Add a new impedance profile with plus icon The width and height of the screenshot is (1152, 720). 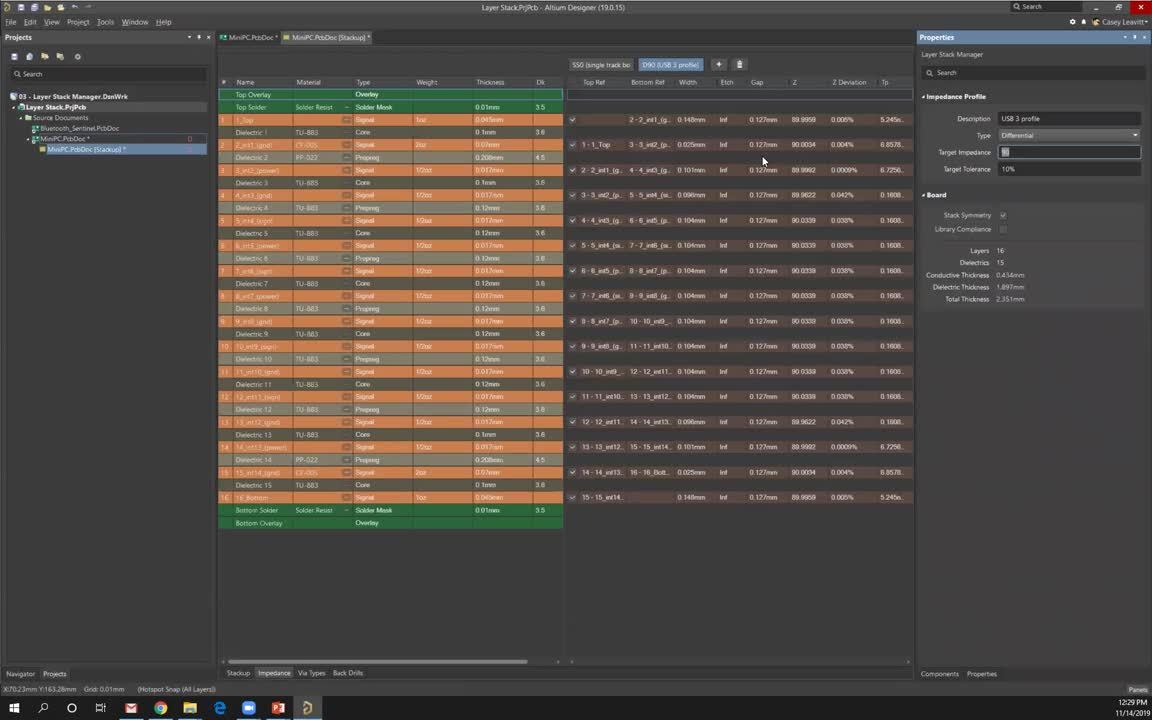click(x=718, y=65)
